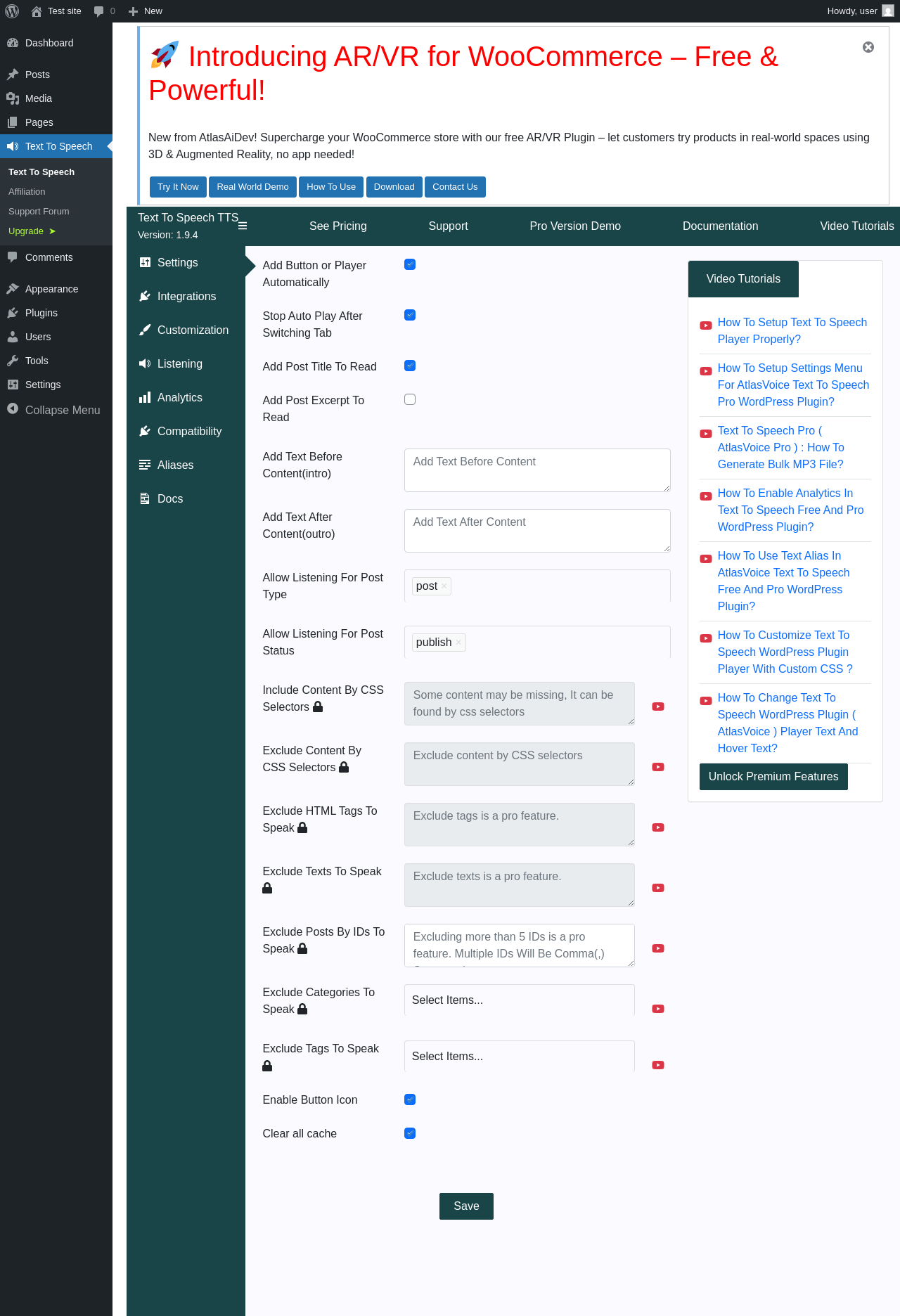
Task: Click YouTube icon beside How To Use Text Alias tutorial
Action: pyautogui.click(x=706, y=559)
